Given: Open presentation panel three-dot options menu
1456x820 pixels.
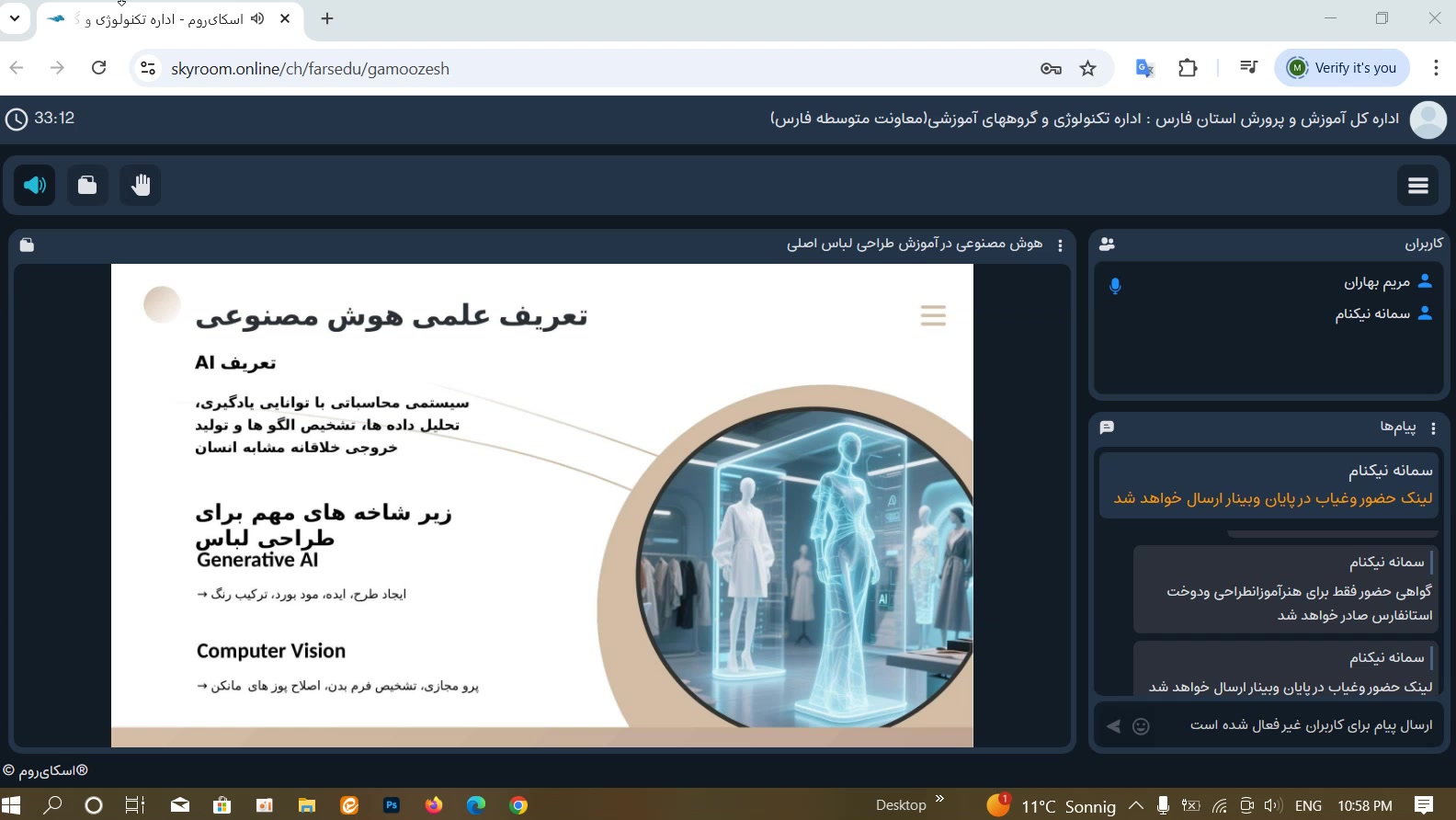Looking at the screenshot, I should coord(1060,245).
